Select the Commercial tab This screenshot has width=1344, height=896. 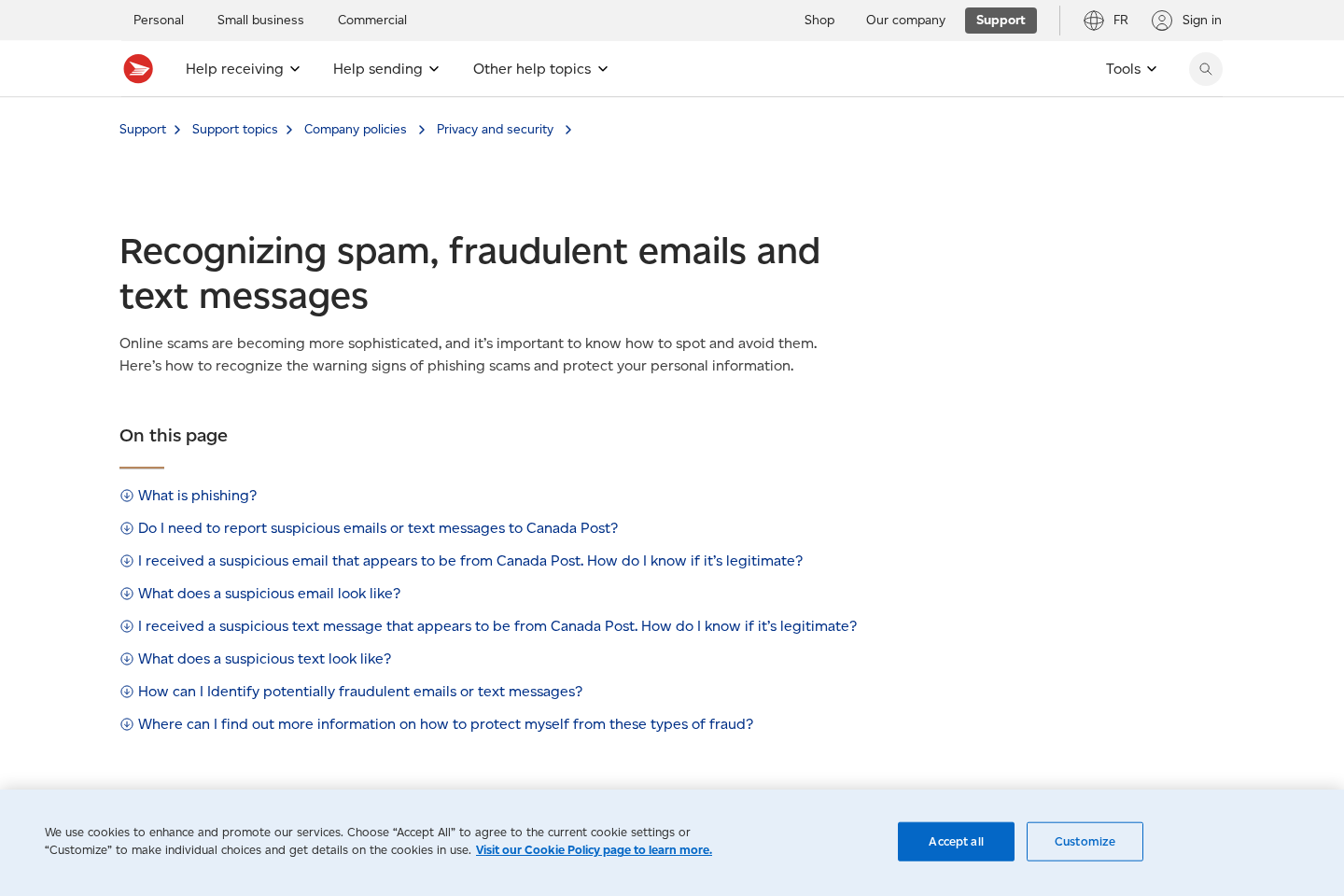[372, 21]
